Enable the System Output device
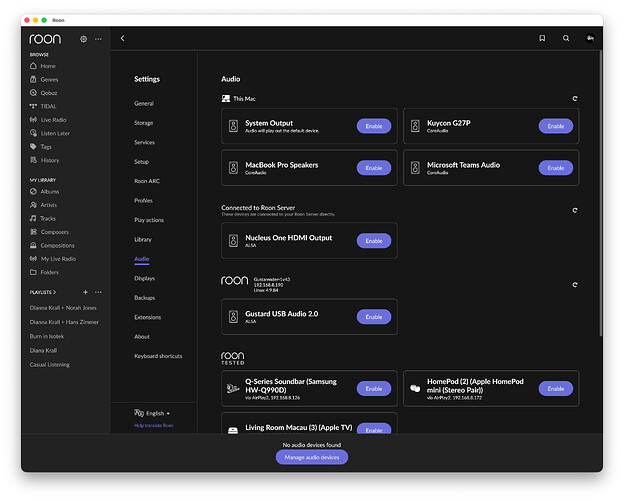 374,126
